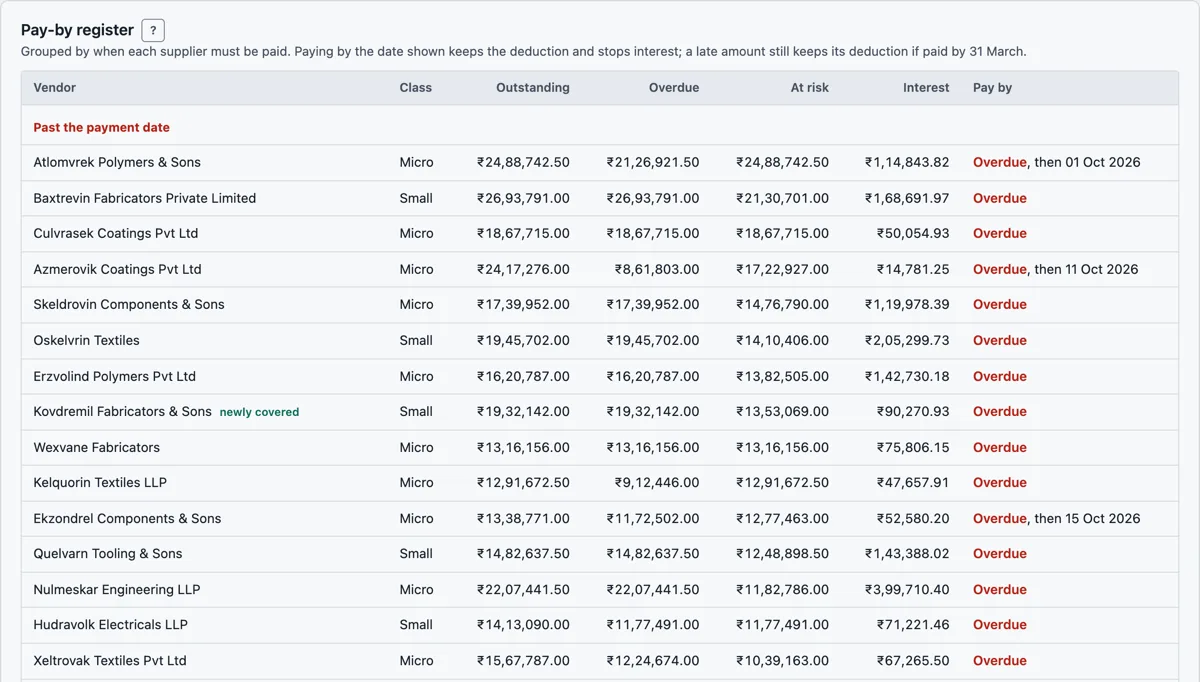The image size is (1200, 682).
Task: Click at risk amount ₹10,39,163.00
Action: point(782,660)
